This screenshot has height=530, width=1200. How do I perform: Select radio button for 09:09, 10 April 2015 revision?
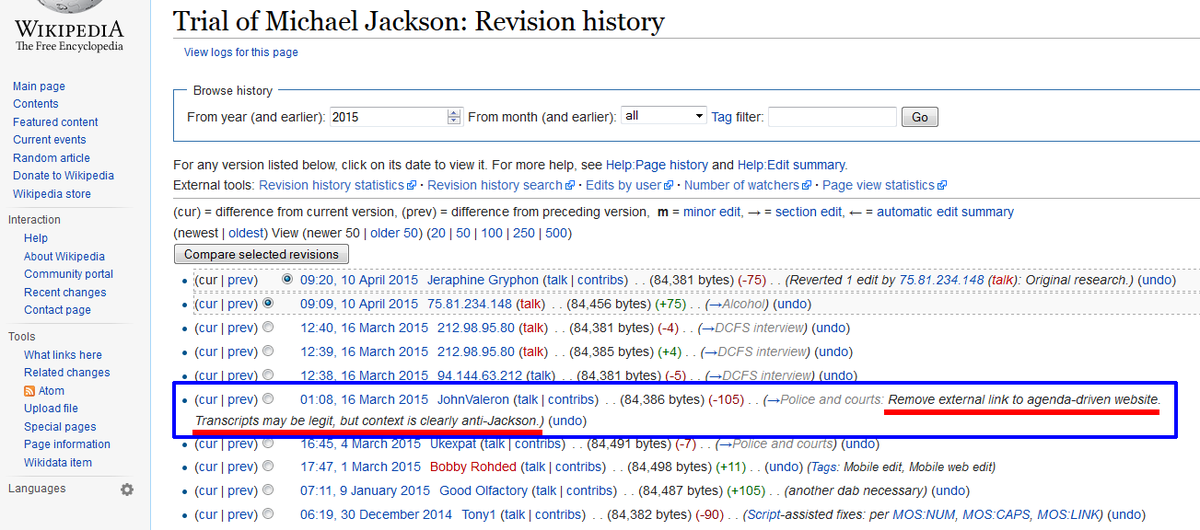point(268,304)
